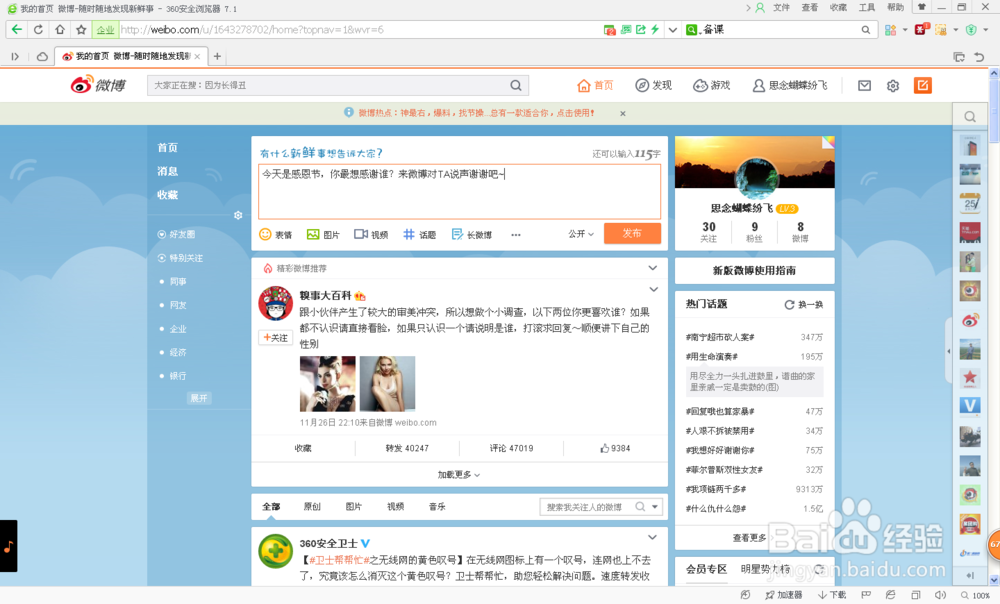Click the Weibo search magnifier icon
Viewport: 1000px width, 604px height.
(516, 85)
